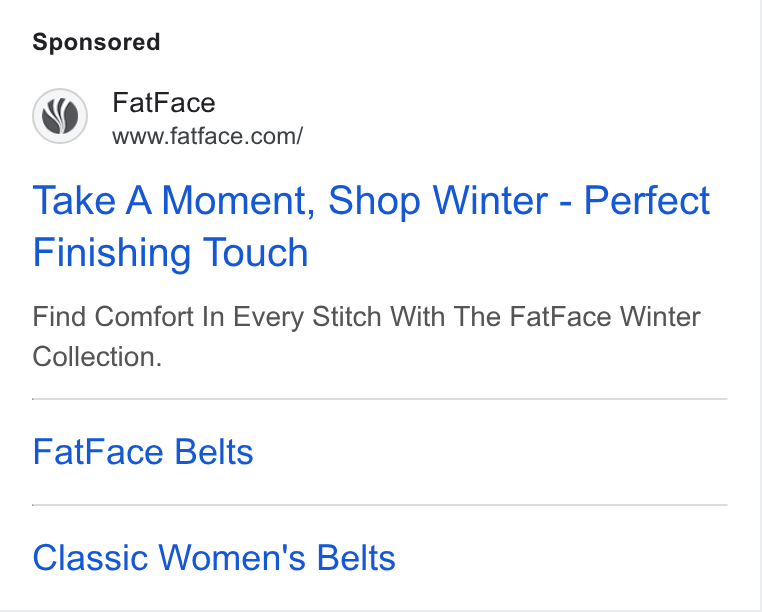Open the Classic Women's Belts sitelink
The height and width of the screenshot is (612, 762).
(214, 558)
